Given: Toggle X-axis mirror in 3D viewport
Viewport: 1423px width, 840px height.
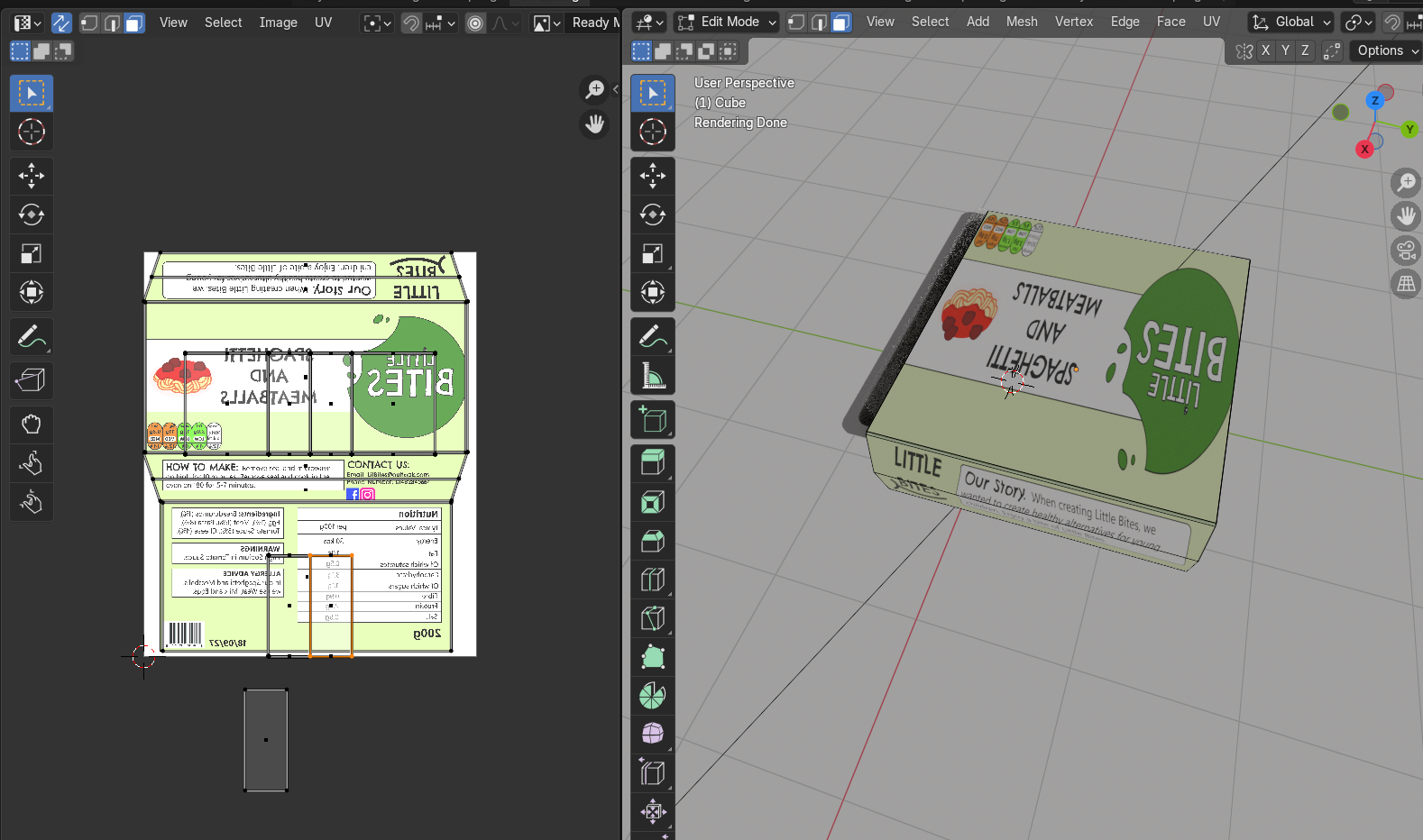Looking at the screenshot, I should point(1265,50).
